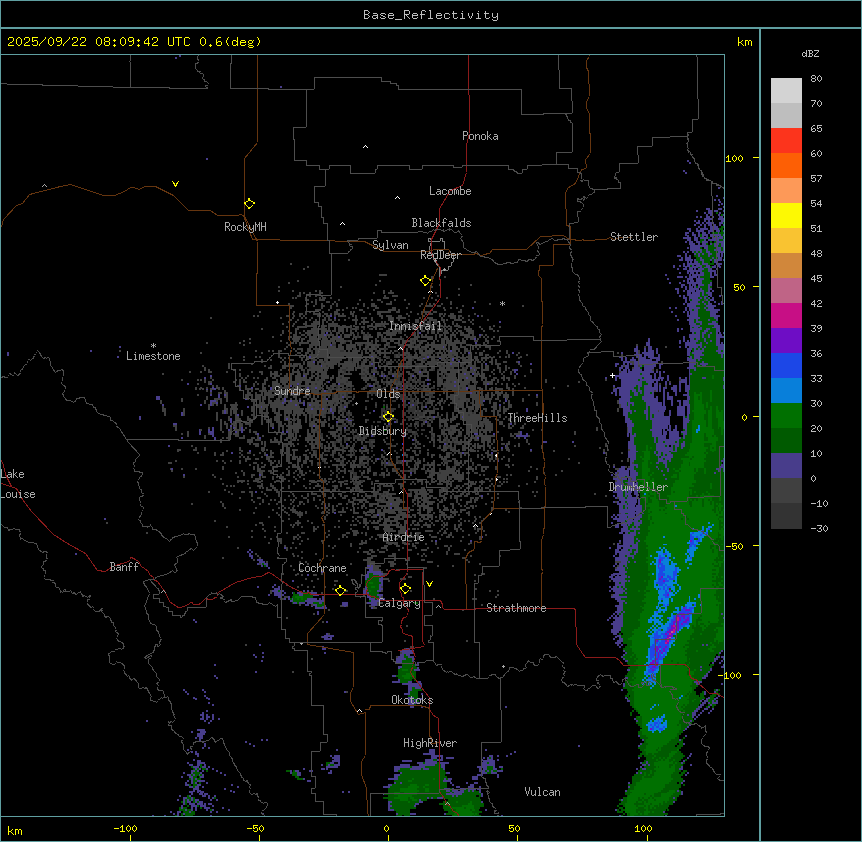
Task: Click the Strathmore label on the map
Action: 516,608
